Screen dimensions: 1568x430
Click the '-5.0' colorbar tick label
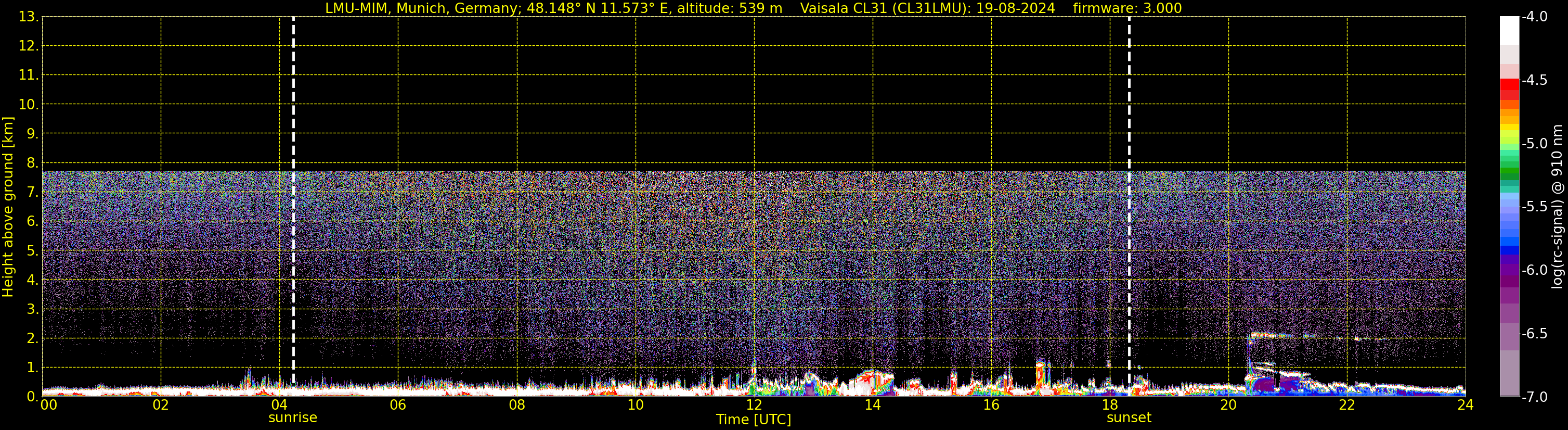click(x=1534, y=144)
